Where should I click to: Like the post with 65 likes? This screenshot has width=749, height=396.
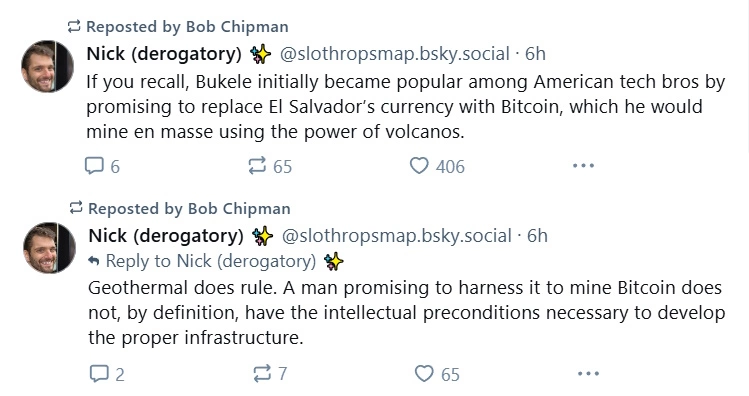[437, 374]
